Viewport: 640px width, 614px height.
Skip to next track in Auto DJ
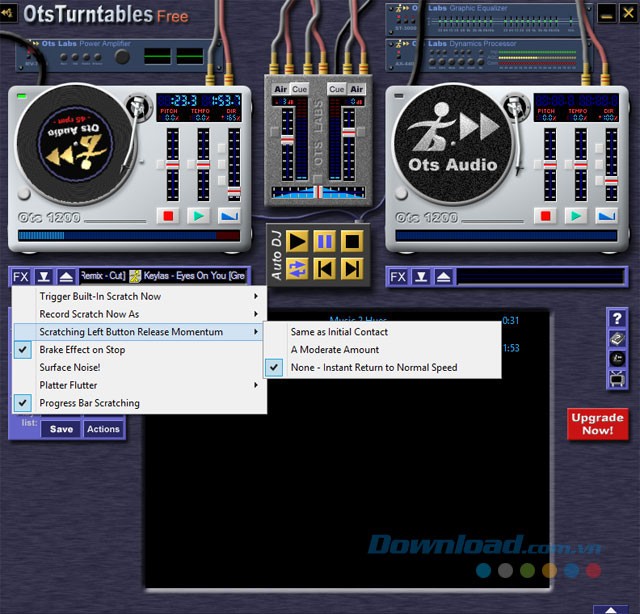point(351,268)
